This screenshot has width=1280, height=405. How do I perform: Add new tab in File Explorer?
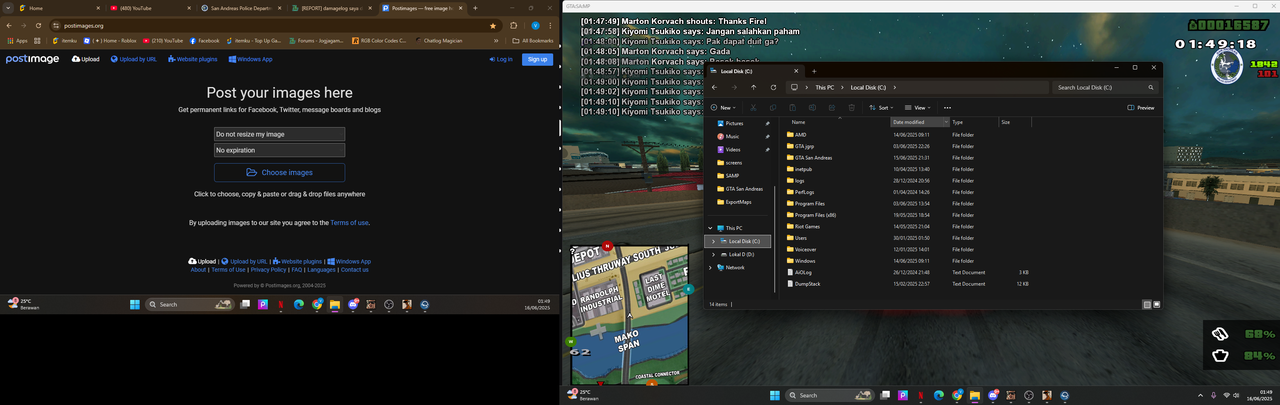pyautogui.click(x=814, y=71)
